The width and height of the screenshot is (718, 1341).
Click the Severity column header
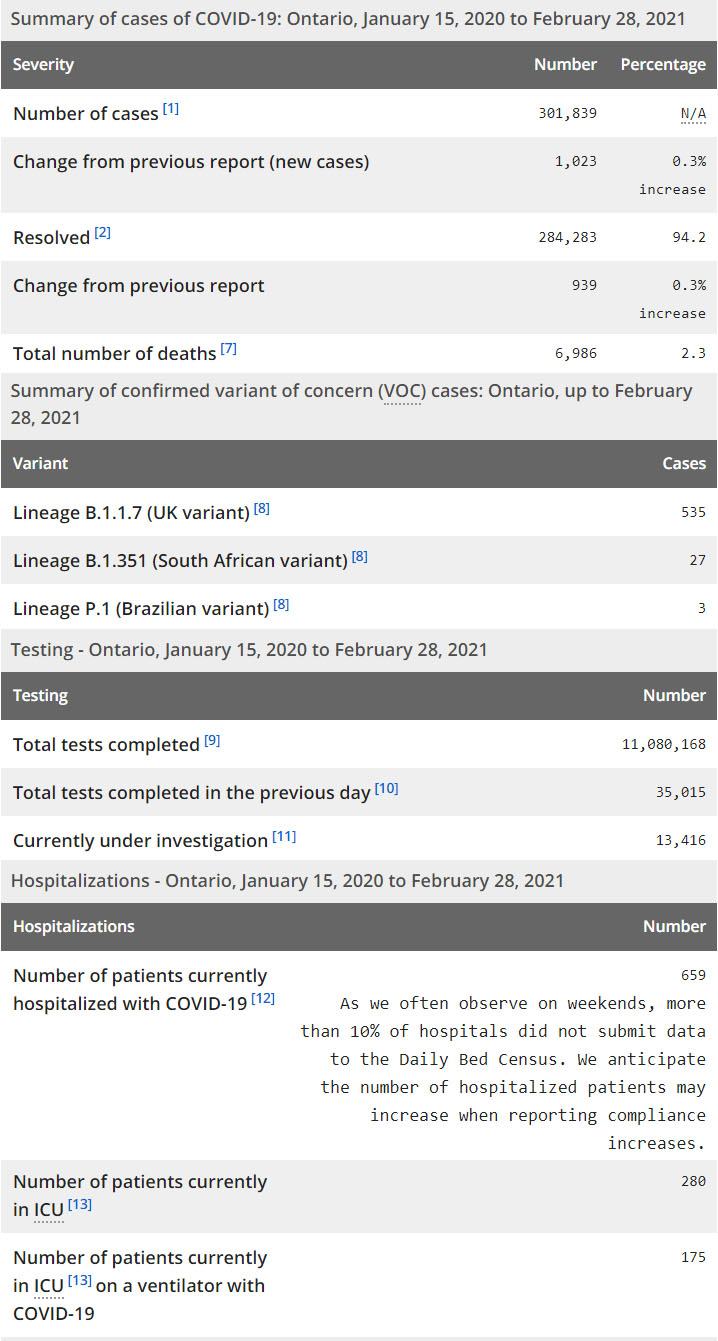click(x=44, y=65)
